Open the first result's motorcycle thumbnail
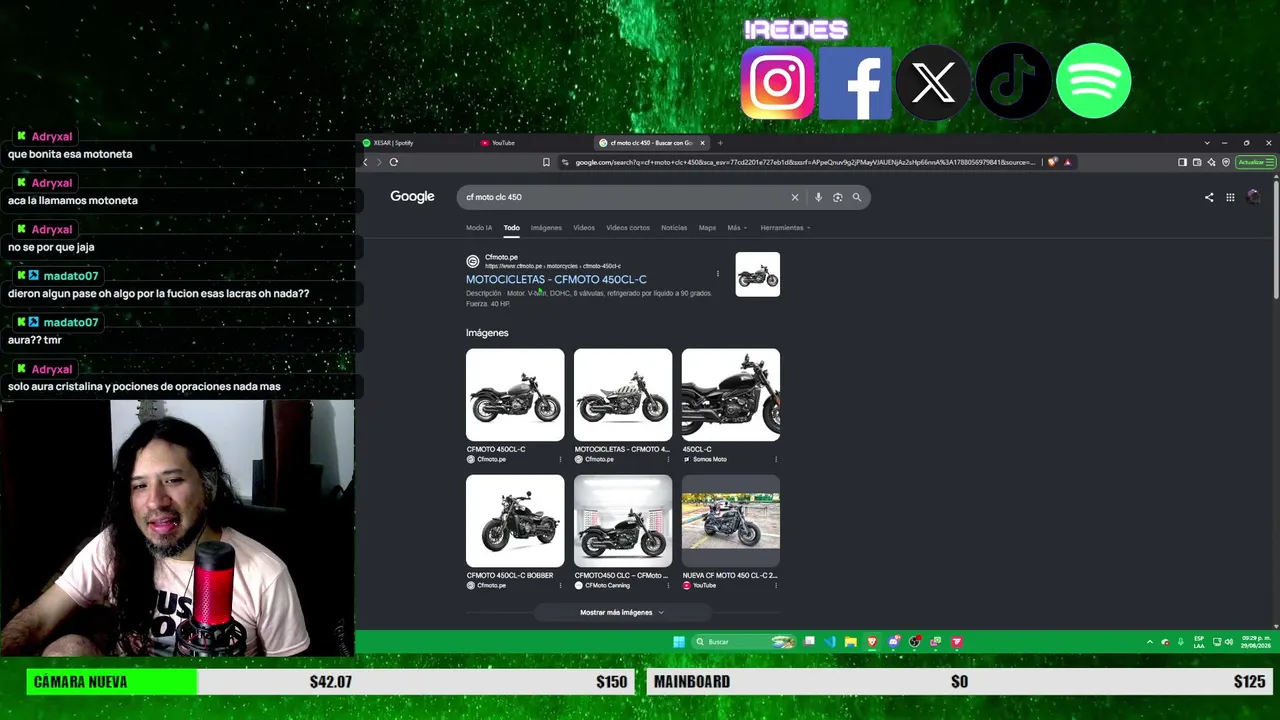 click(x=757, y=274)
